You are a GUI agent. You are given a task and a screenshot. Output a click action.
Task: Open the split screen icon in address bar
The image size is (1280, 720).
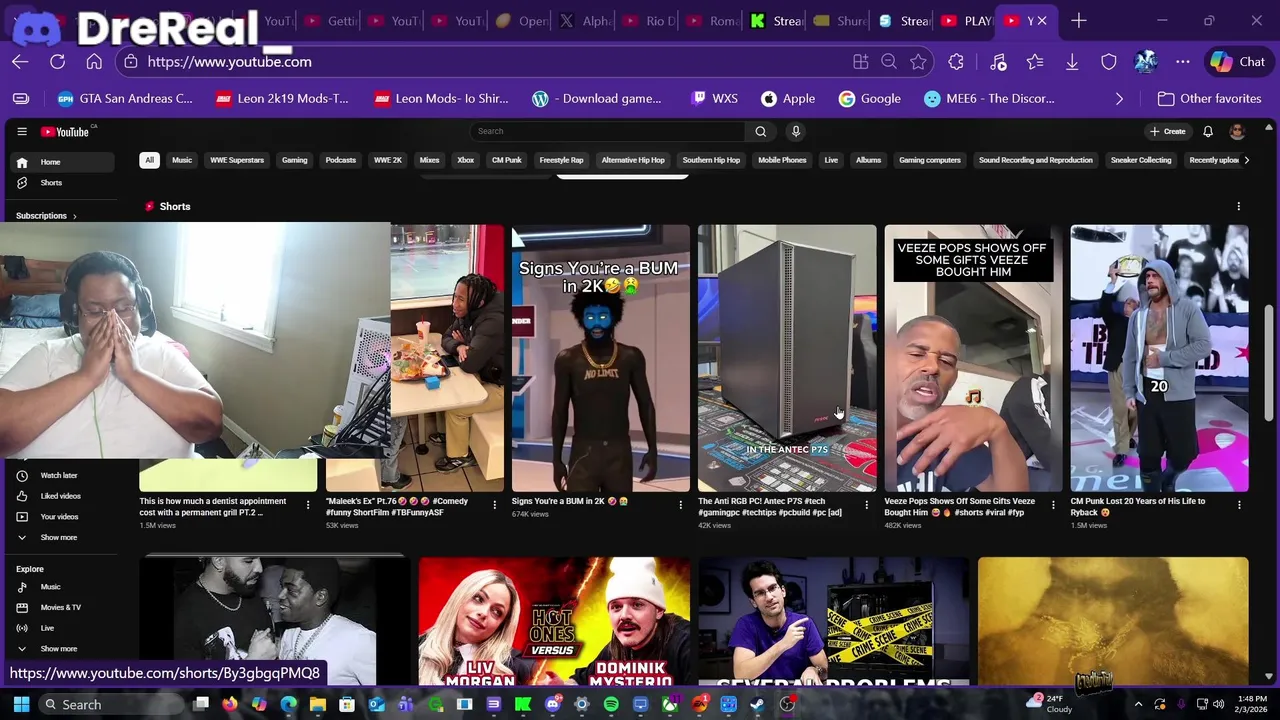(860, 62)
